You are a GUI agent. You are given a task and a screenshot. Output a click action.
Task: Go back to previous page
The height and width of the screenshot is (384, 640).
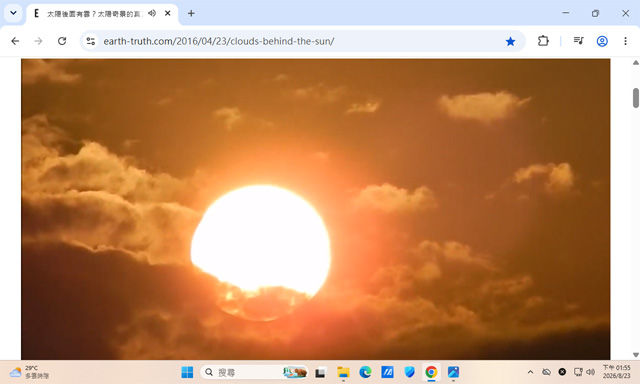(15, 41)
